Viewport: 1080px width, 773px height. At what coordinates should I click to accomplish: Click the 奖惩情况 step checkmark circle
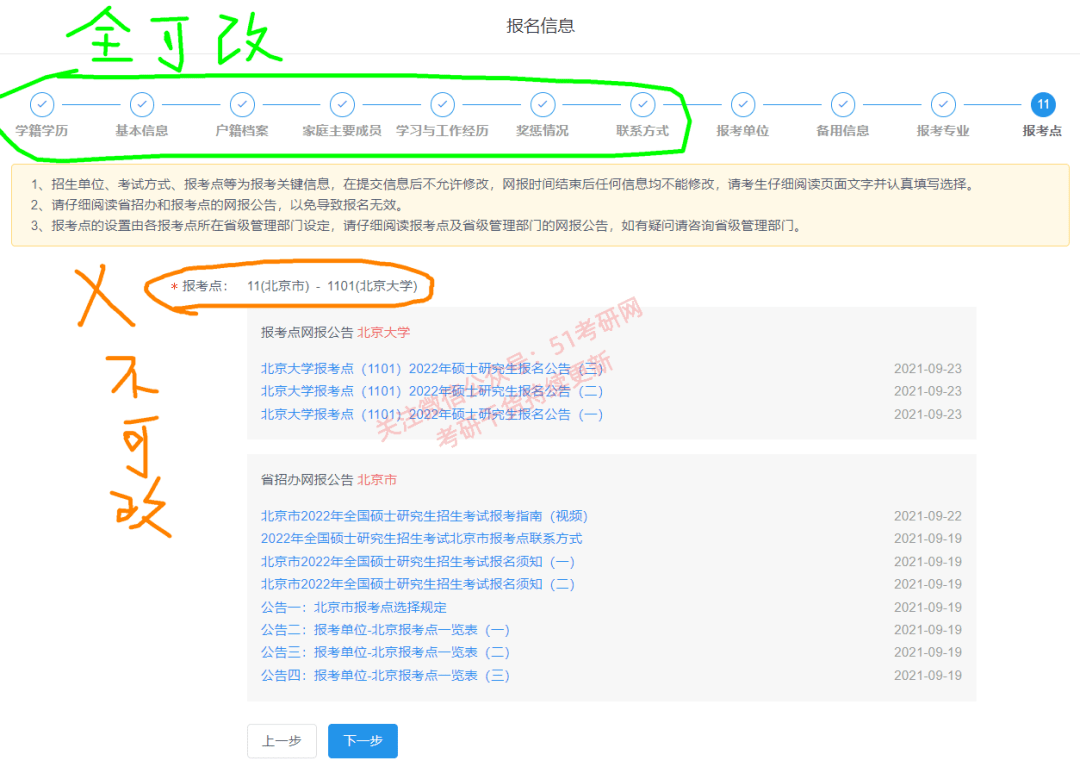543,105
